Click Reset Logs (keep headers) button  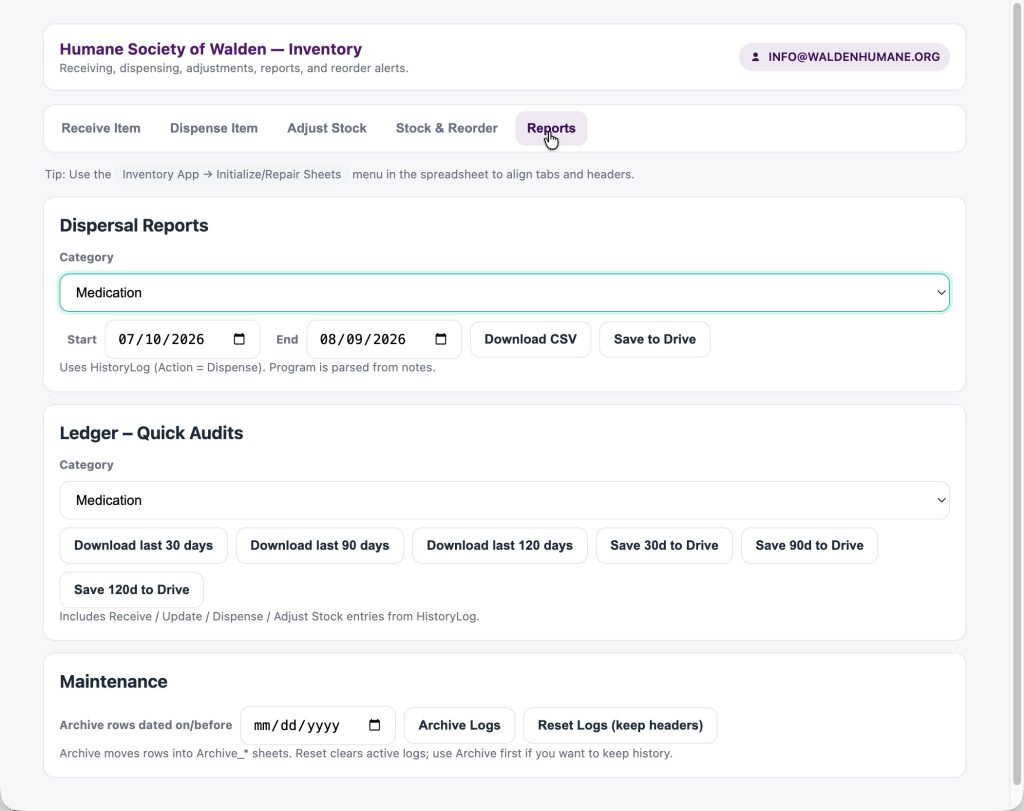620,725
